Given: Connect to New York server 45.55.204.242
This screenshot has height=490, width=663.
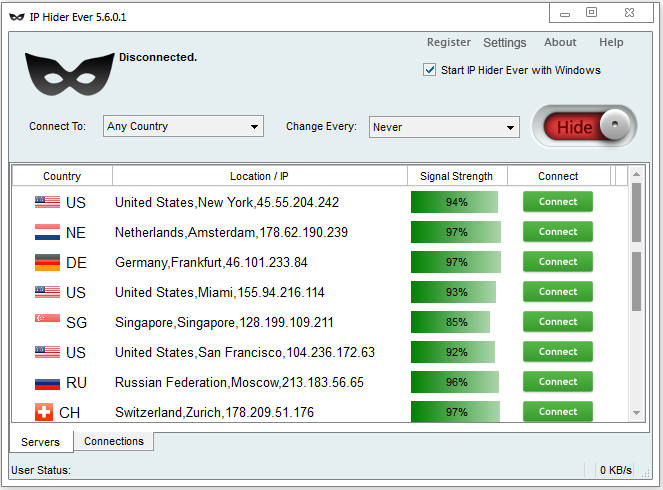Looking at the screenshot, I should click(x=558, y=202).
